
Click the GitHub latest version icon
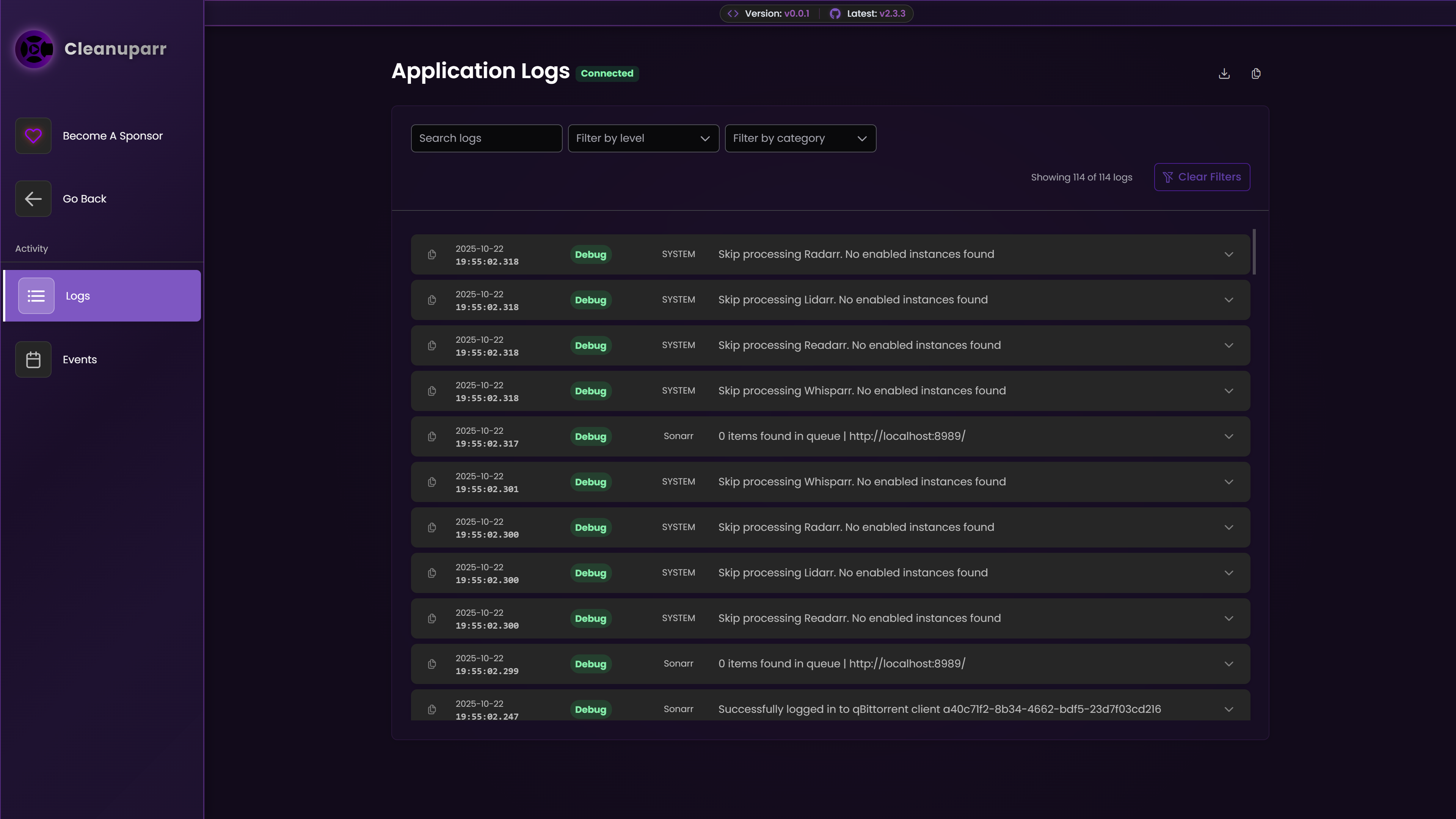(x=835, y=14)
